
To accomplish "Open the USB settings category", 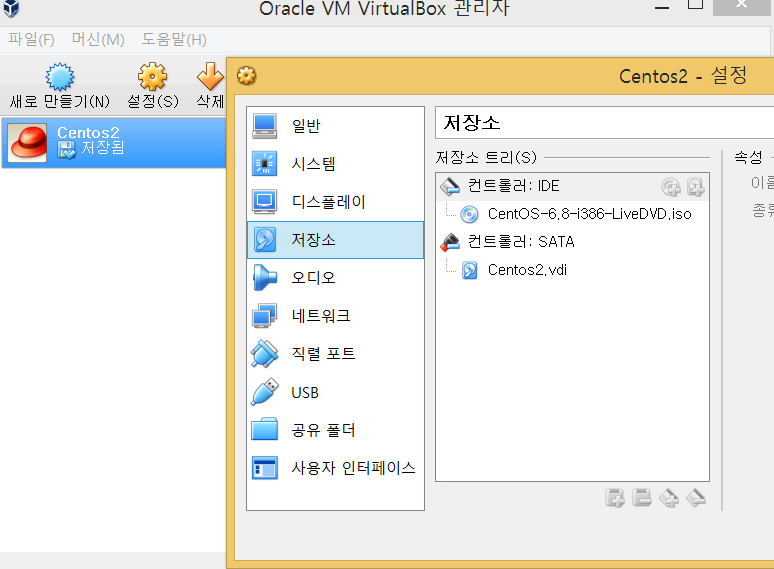I will point(335,392).
